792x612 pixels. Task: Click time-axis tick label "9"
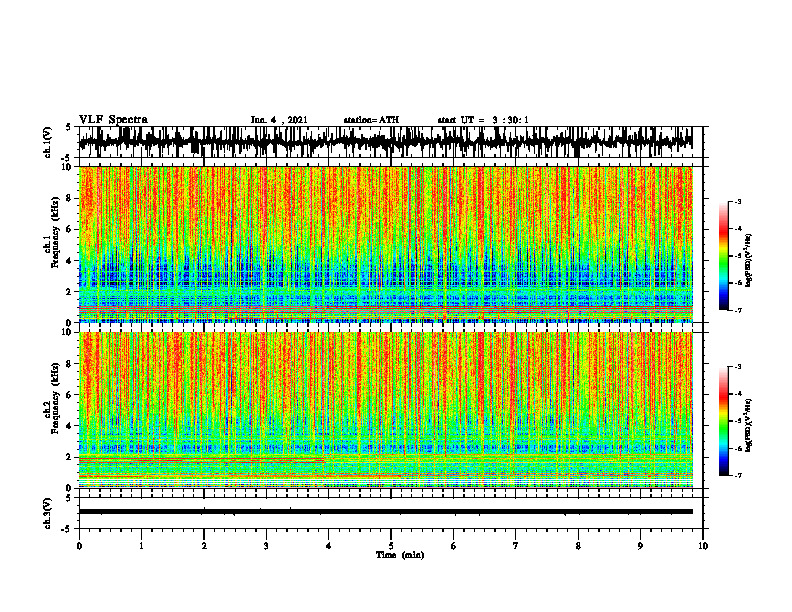click(x=640, y=546)
